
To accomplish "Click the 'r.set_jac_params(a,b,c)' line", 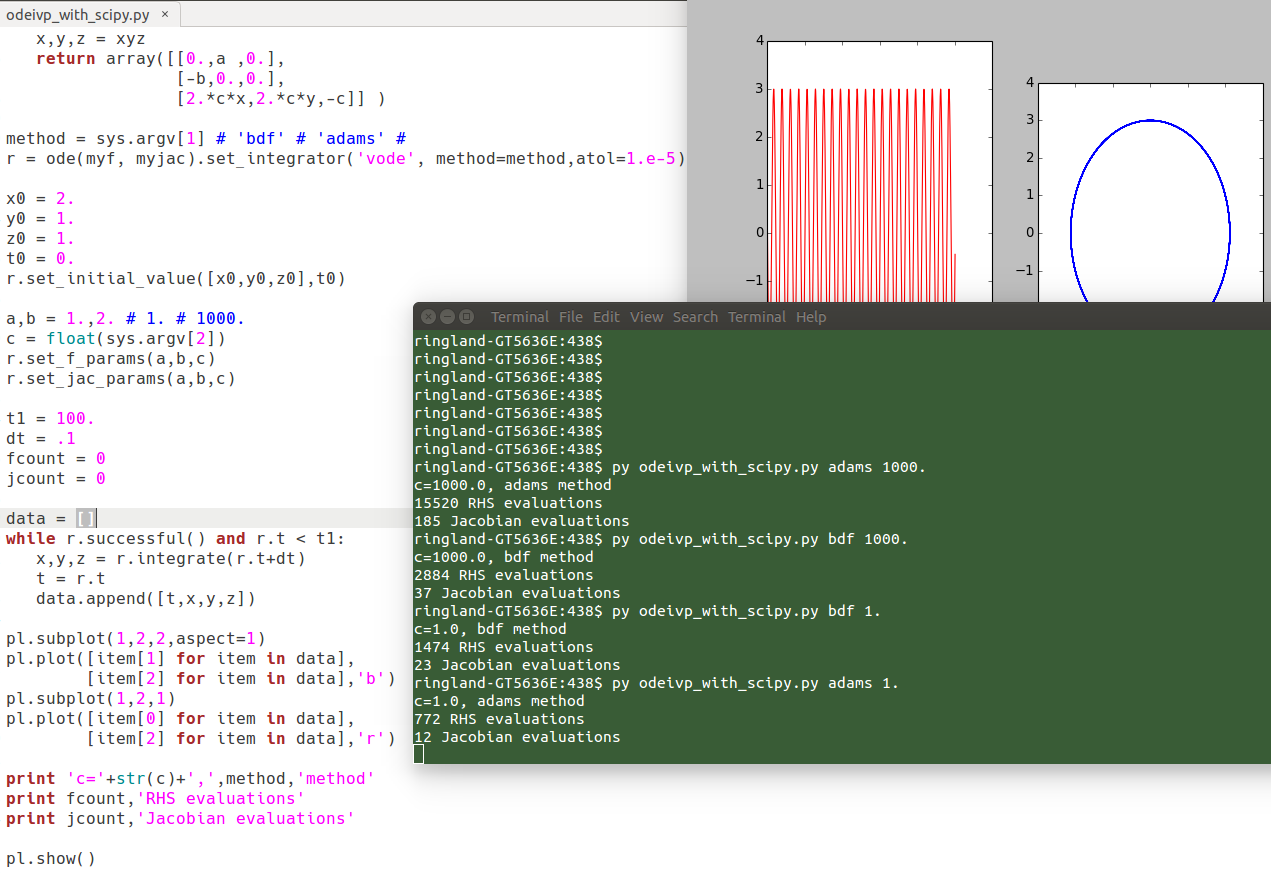I will [120, 379].
